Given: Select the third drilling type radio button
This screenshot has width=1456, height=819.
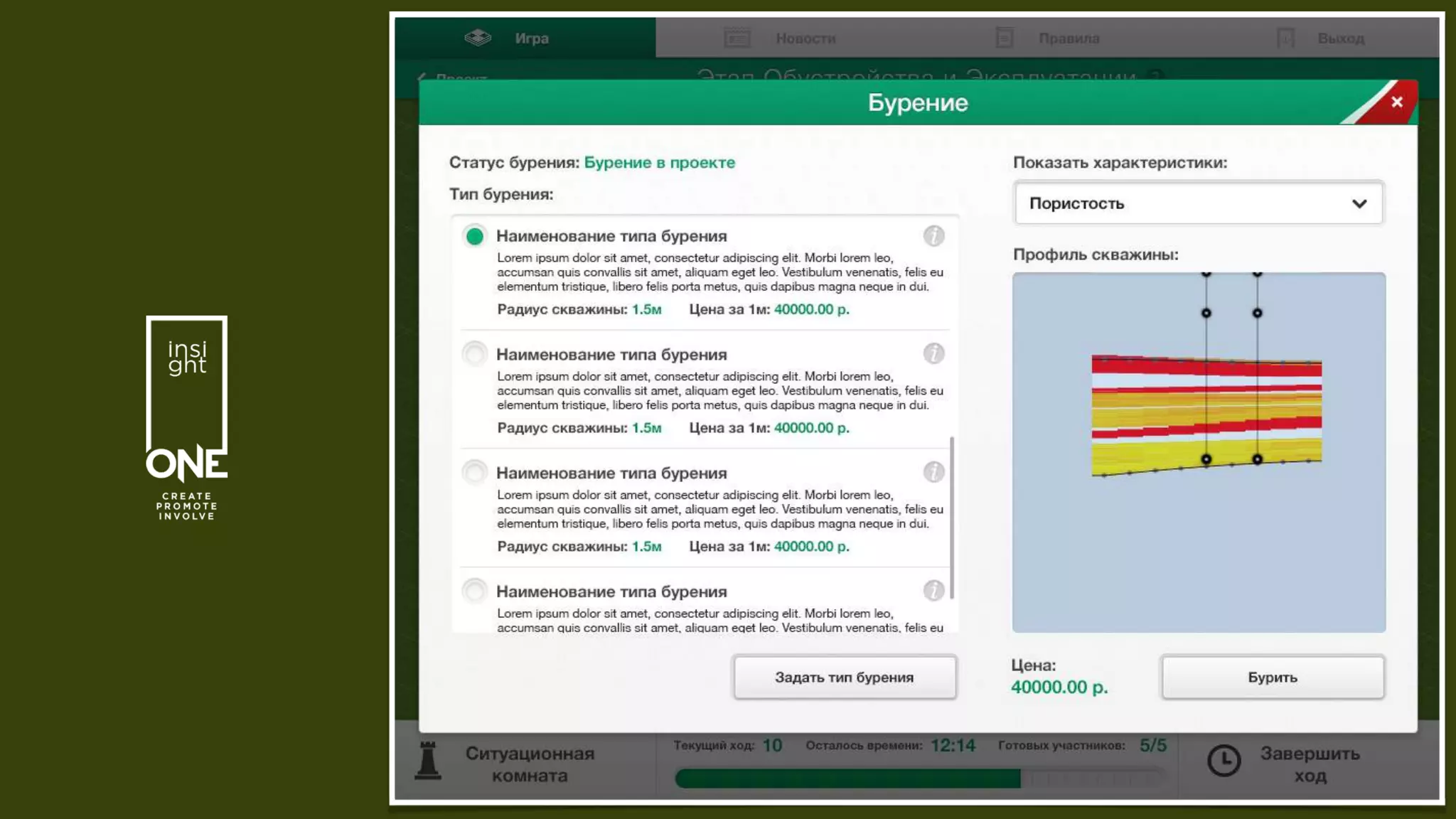Looking at the screenshot, I should click(x=474, y=472).
